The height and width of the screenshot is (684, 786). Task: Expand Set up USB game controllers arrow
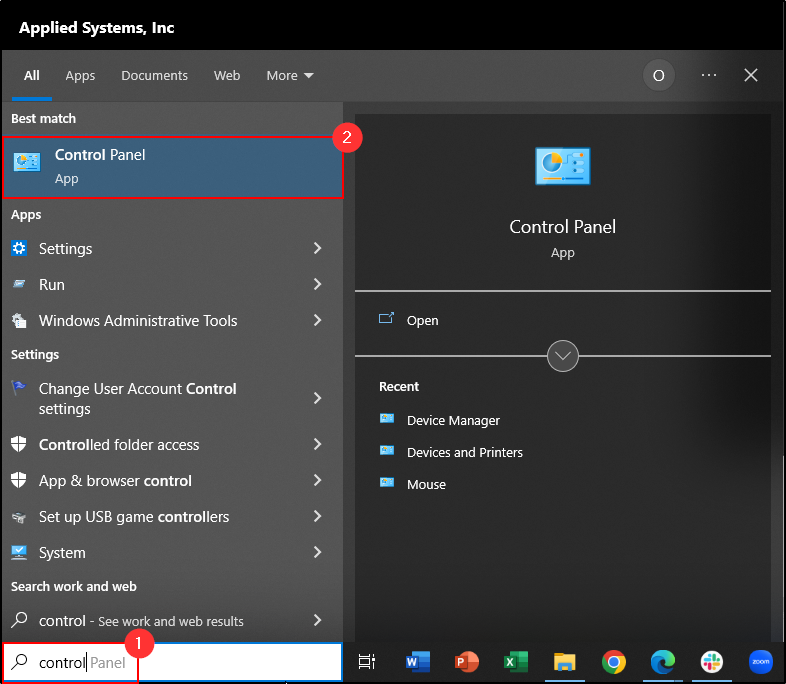click(x=317, y=516)
